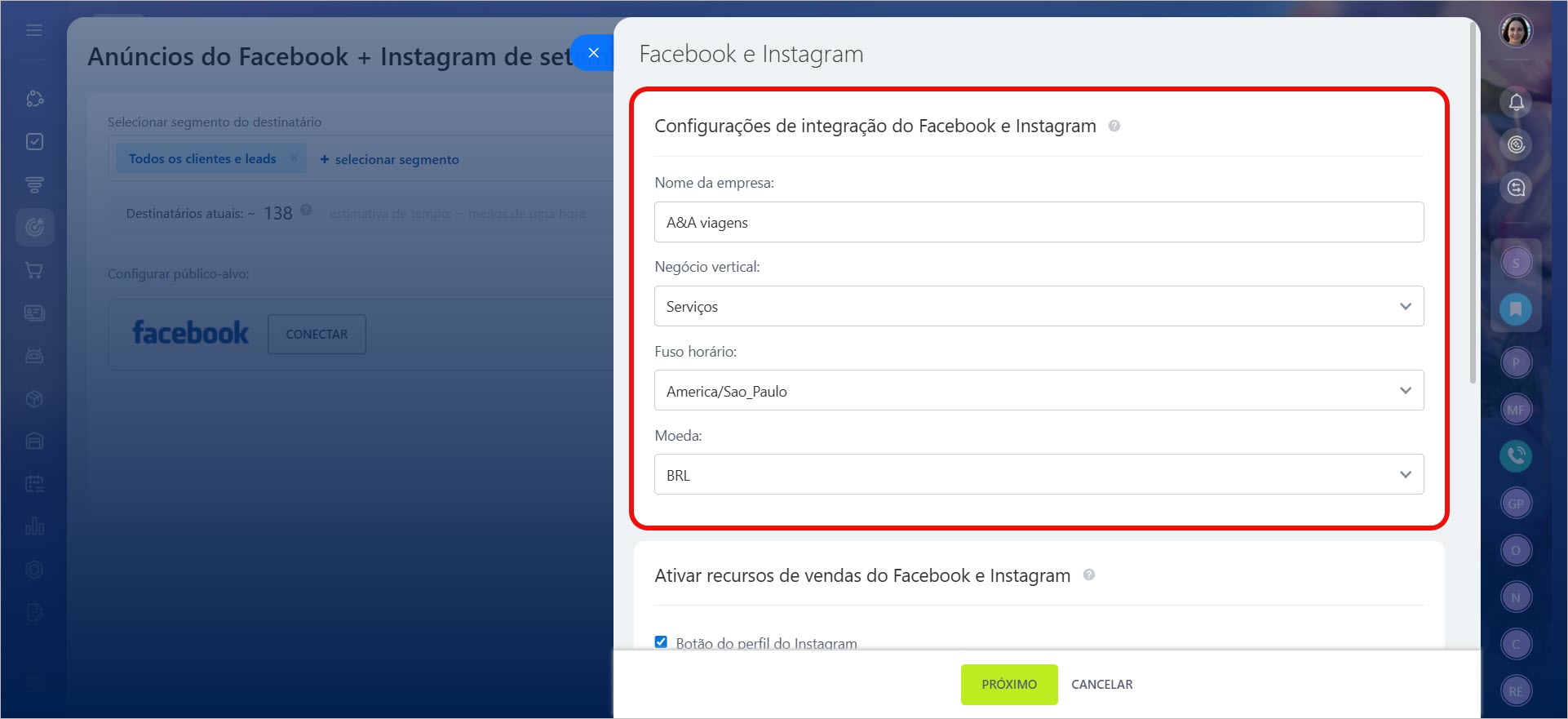Open the notifications bell icon
The width and height of the screenshot is (1568, 719).
(x=1516, y=102)
